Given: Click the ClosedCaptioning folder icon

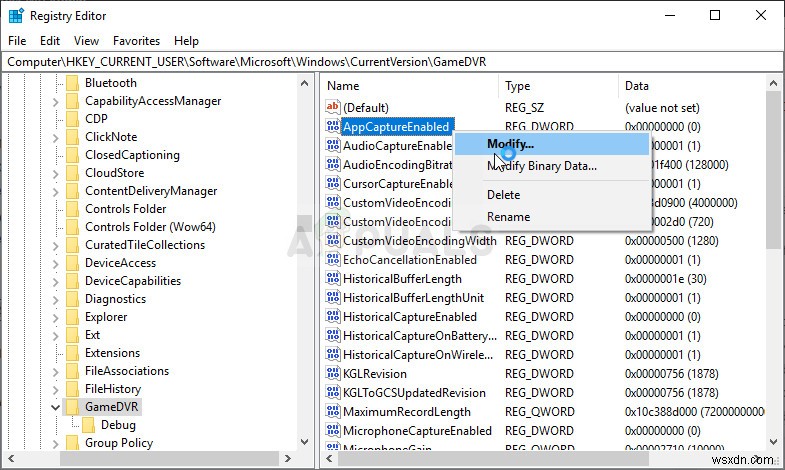Looking at the screenshot, I should pyautogui.click(x=73, y=155).
